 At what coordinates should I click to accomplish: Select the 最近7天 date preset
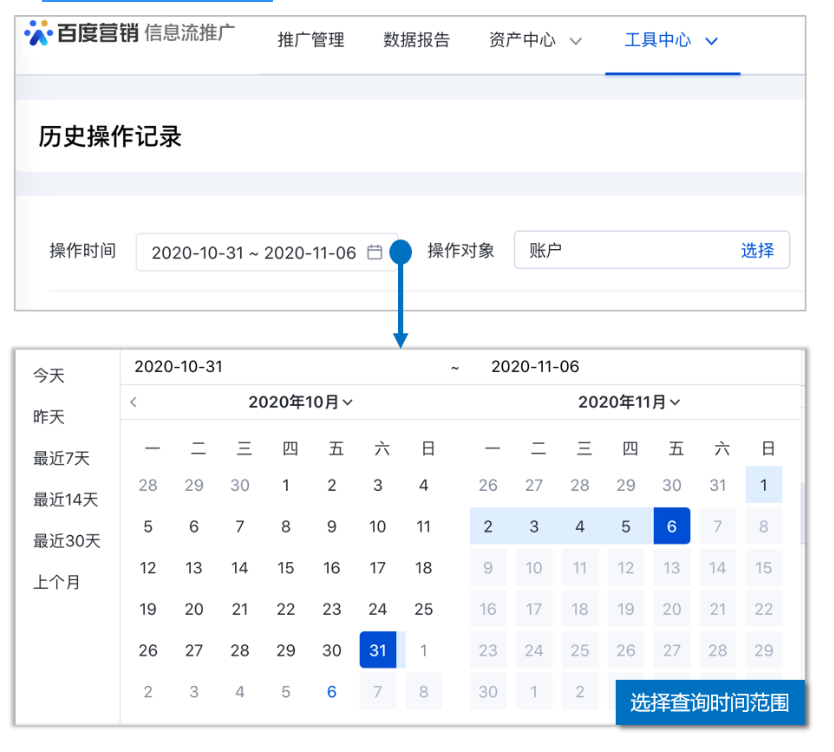pos(63,458)
